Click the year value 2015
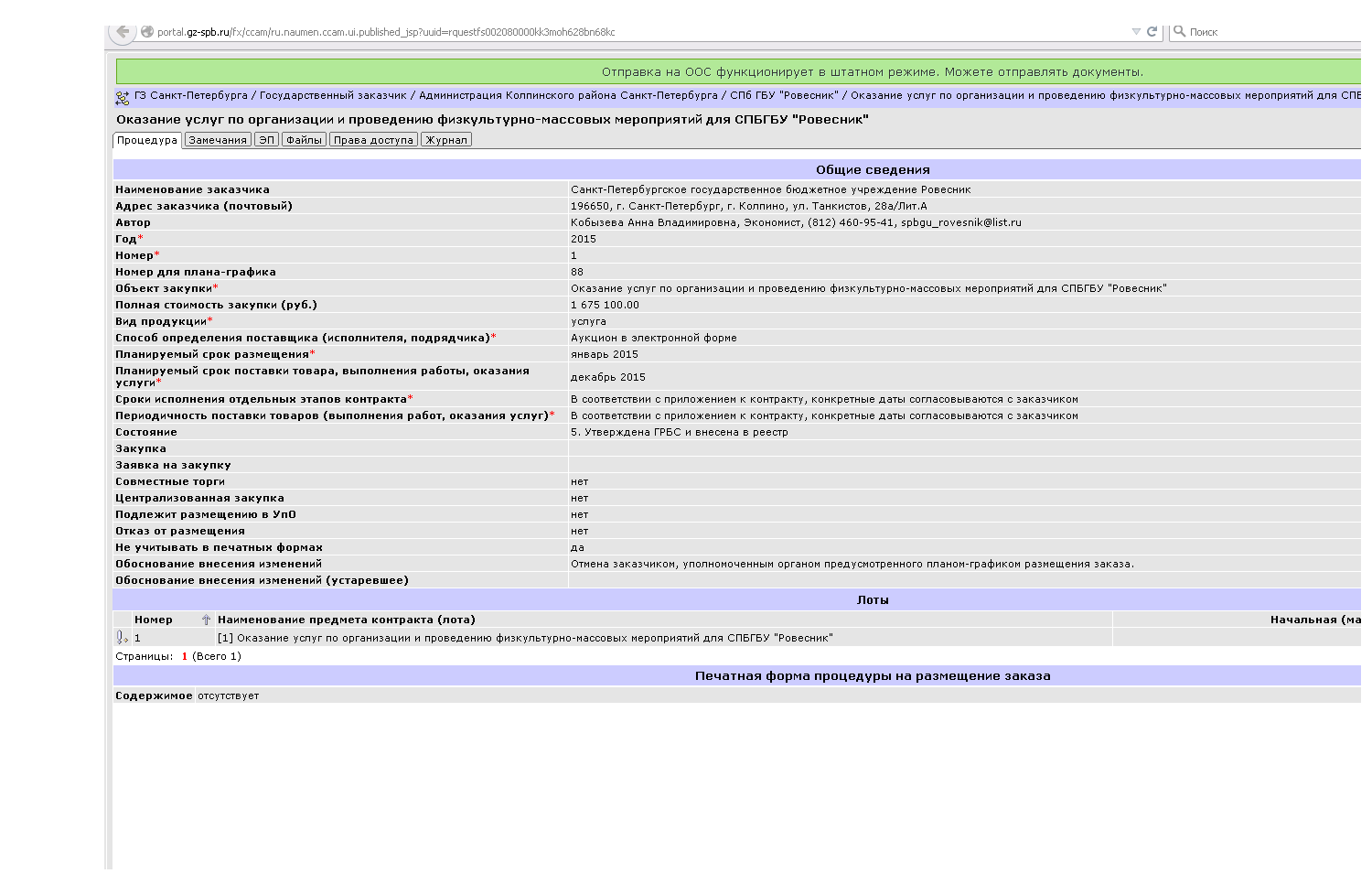 click(584, 239)
